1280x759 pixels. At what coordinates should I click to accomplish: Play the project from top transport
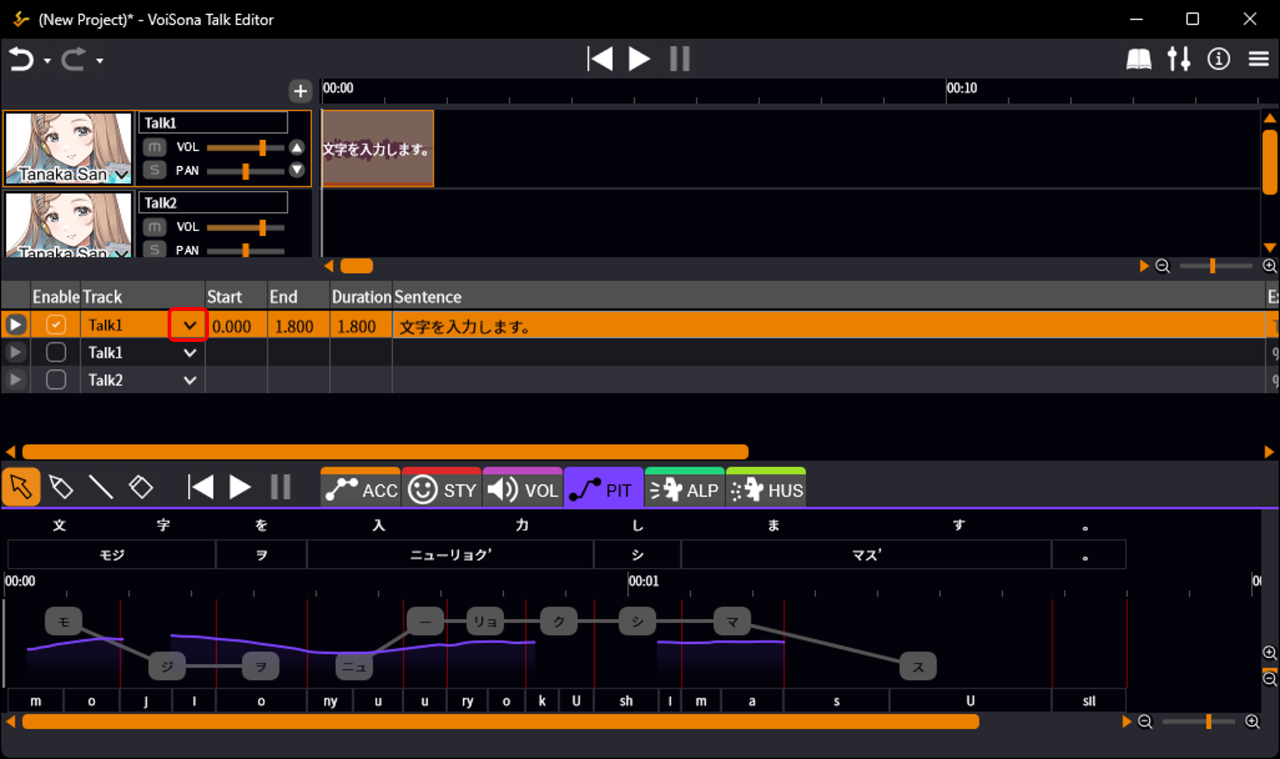coord(639,59)
